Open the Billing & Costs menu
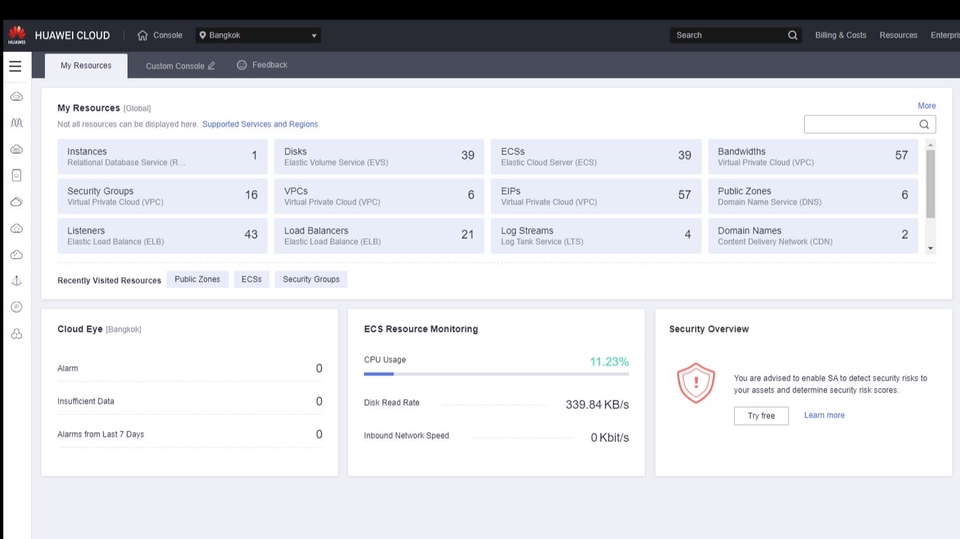This screenshot has height=539, width=960. click(x=840, y=35)
